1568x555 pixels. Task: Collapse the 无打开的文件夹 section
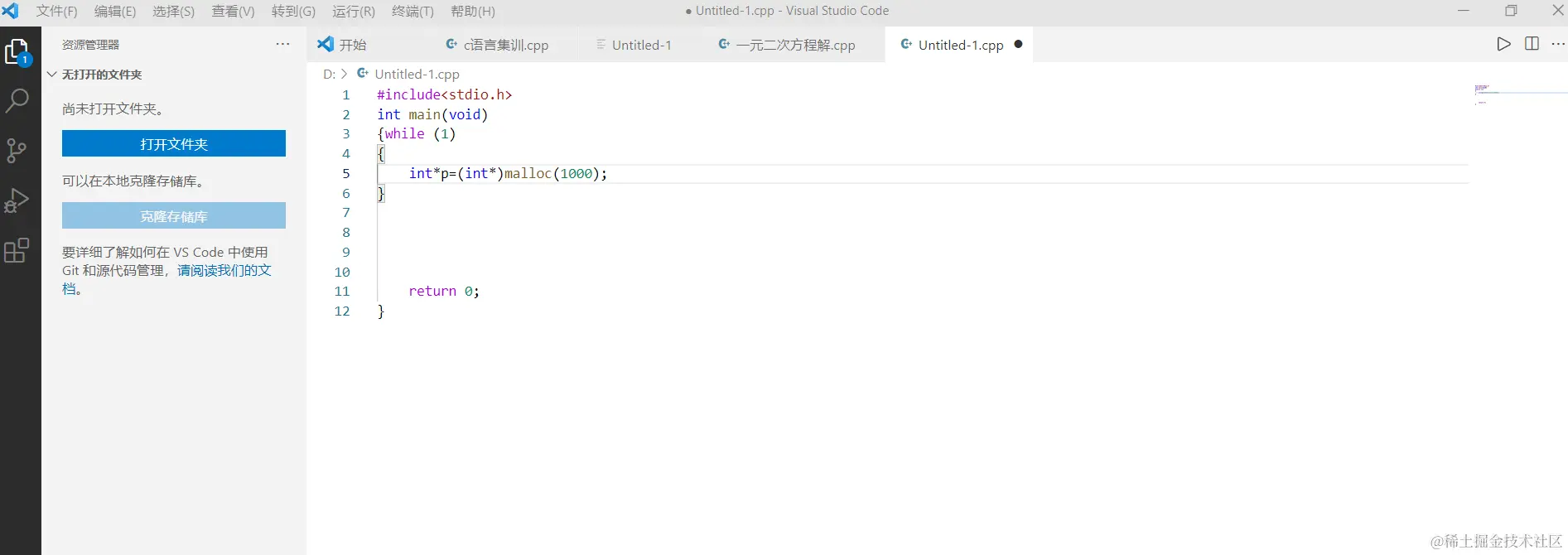51,74
